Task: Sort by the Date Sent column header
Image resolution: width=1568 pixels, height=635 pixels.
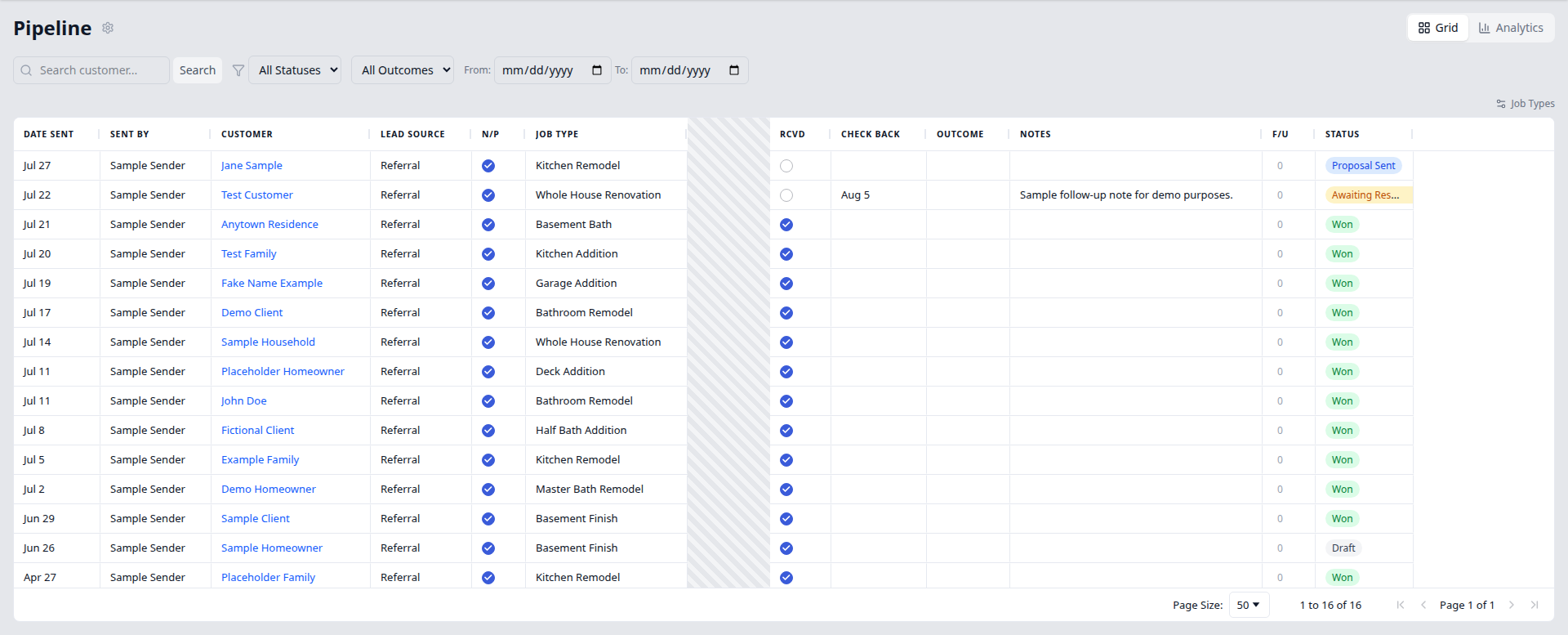Action: (48, 134)
